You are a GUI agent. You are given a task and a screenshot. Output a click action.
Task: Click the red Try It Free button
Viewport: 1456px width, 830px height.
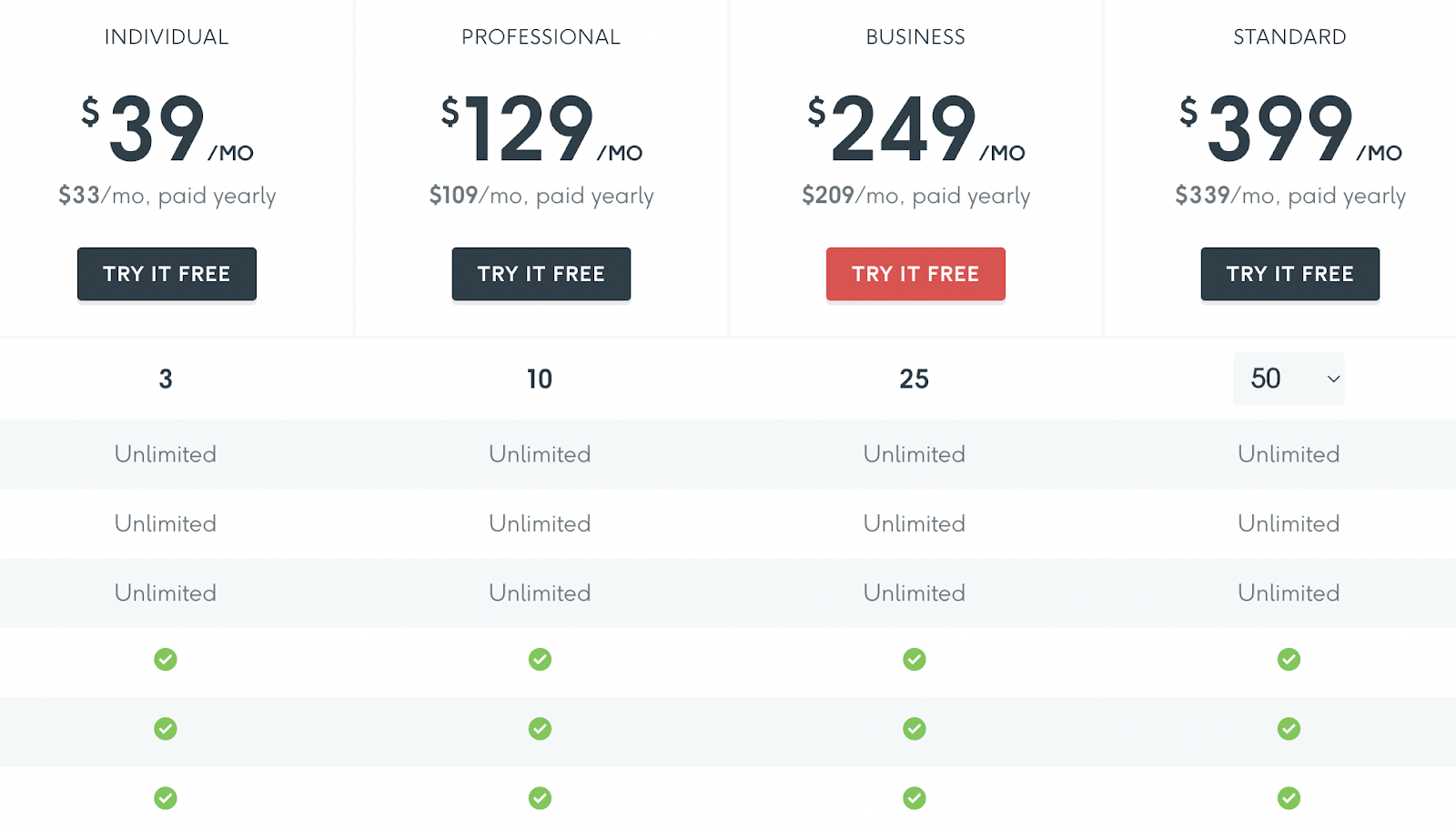[915, 274]
